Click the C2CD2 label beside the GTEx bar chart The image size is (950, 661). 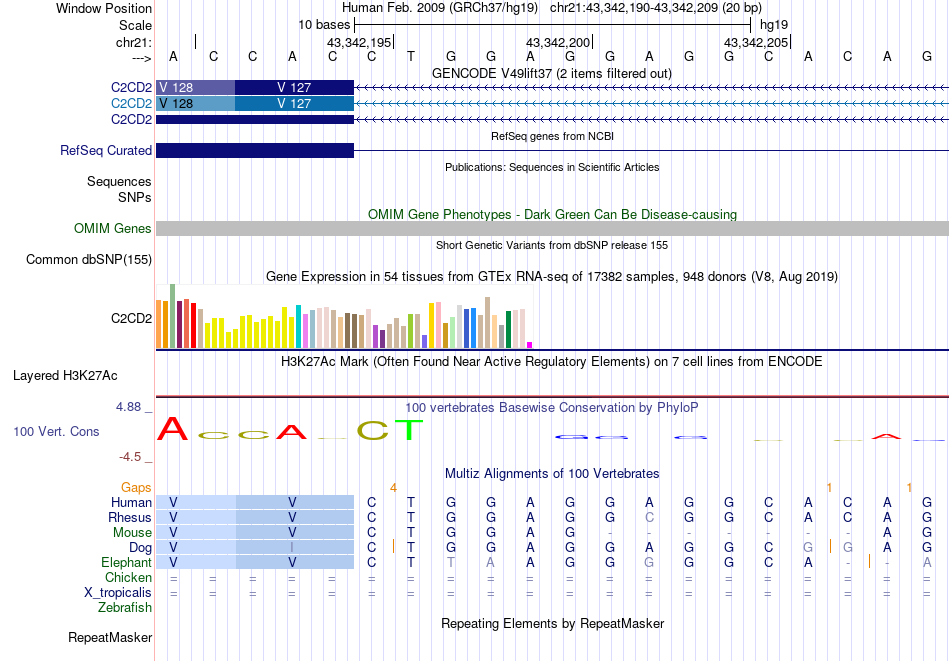[x=131, y=318]
